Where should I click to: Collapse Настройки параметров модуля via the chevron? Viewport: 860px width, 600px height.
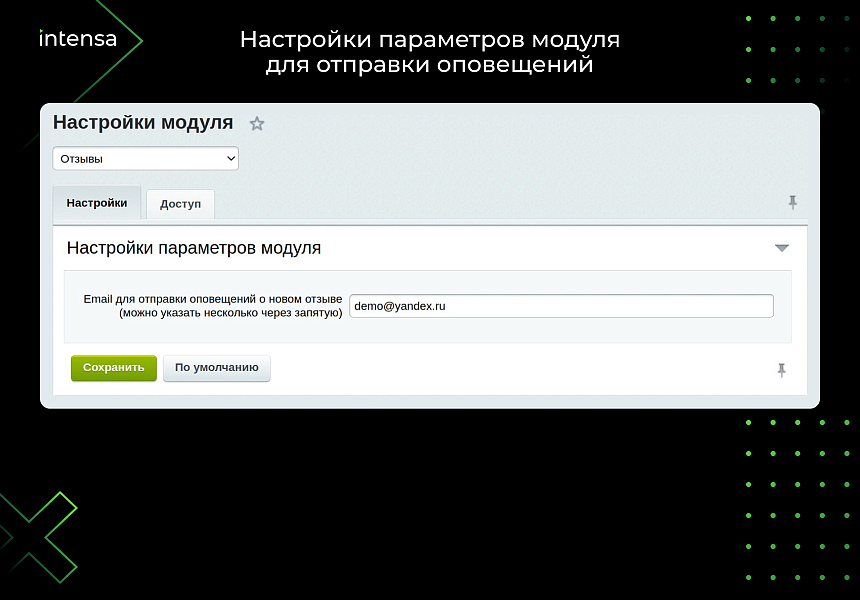(781, 246)
